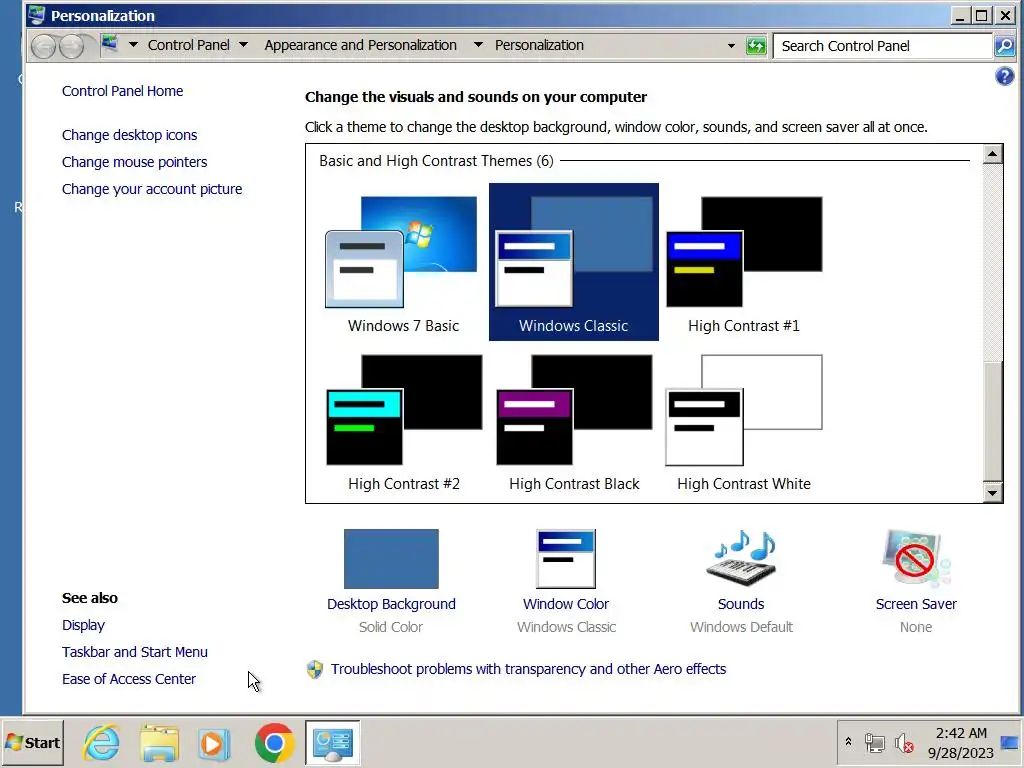Click the Window Color link text

click(x=566, y=604)
